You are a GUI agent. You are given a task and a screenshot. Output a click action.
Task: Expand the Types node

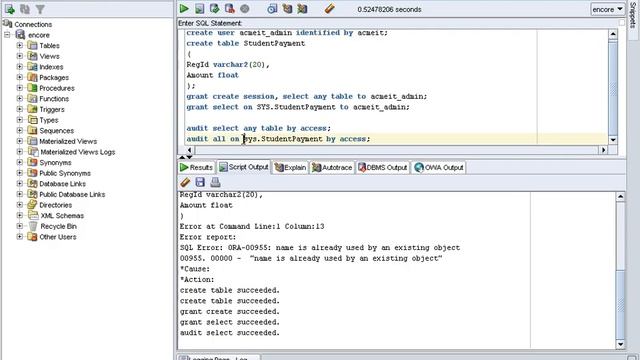click(x=20, y=120)
